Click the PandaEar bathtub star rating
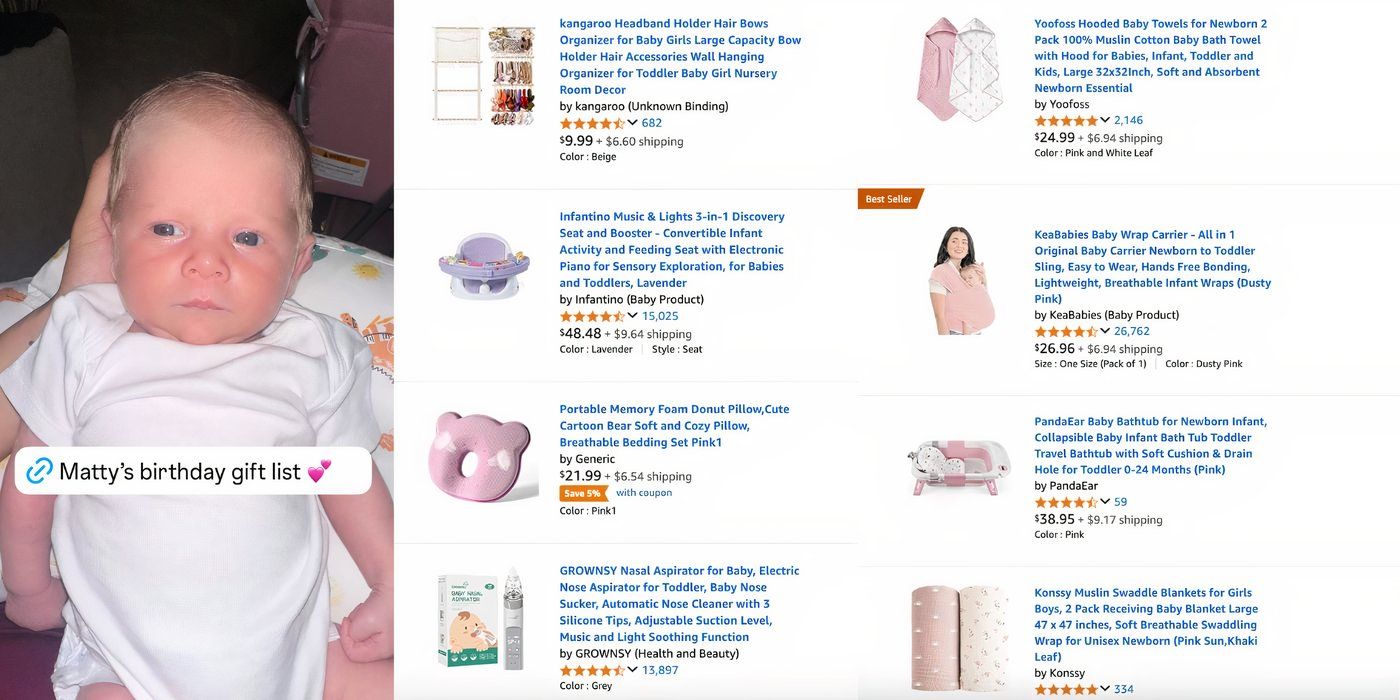1400x700 pixels. [x=1066, y=502]
